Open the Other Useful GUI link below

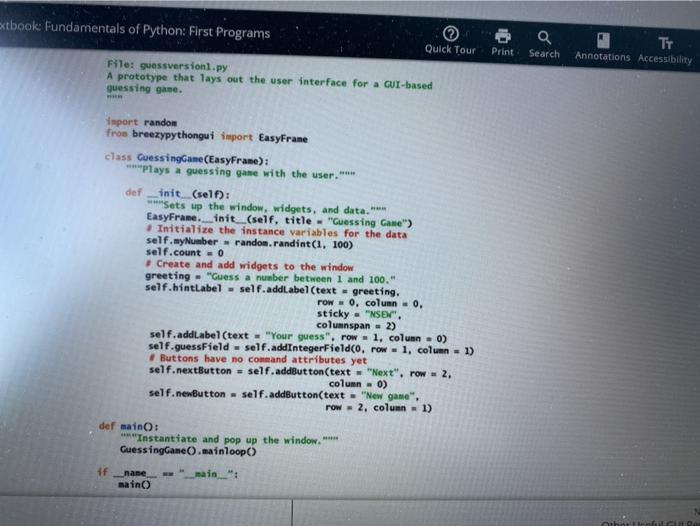tap(650, 522)
